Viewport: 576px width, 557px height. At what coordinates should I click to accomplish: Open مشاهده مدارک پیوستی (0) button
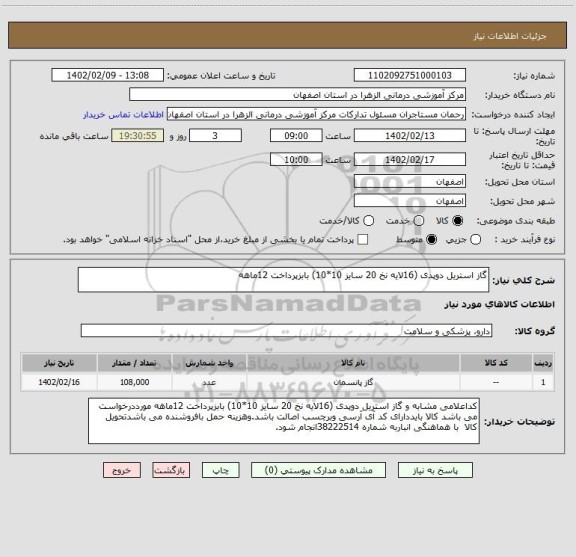coord(318,470)
